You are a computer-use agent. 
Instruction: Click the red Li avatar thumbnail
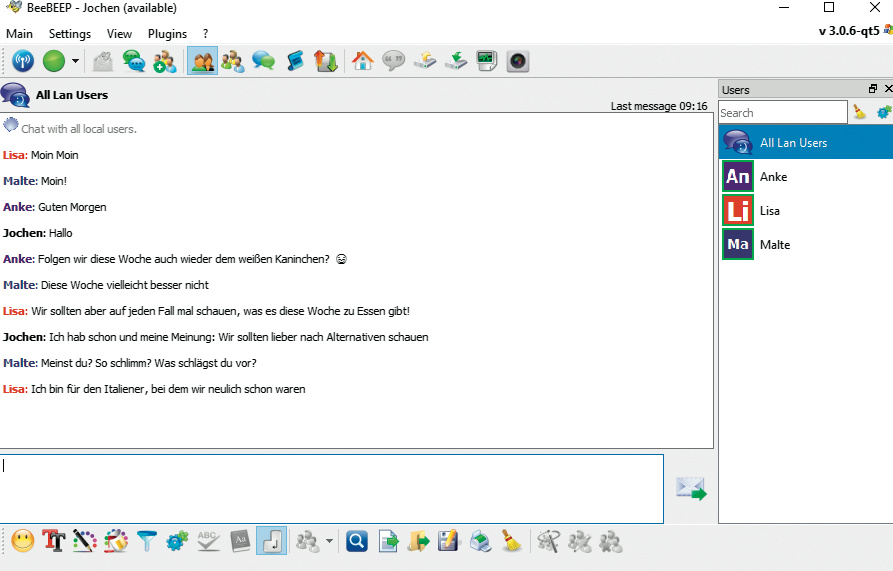(x=738, y=211)
